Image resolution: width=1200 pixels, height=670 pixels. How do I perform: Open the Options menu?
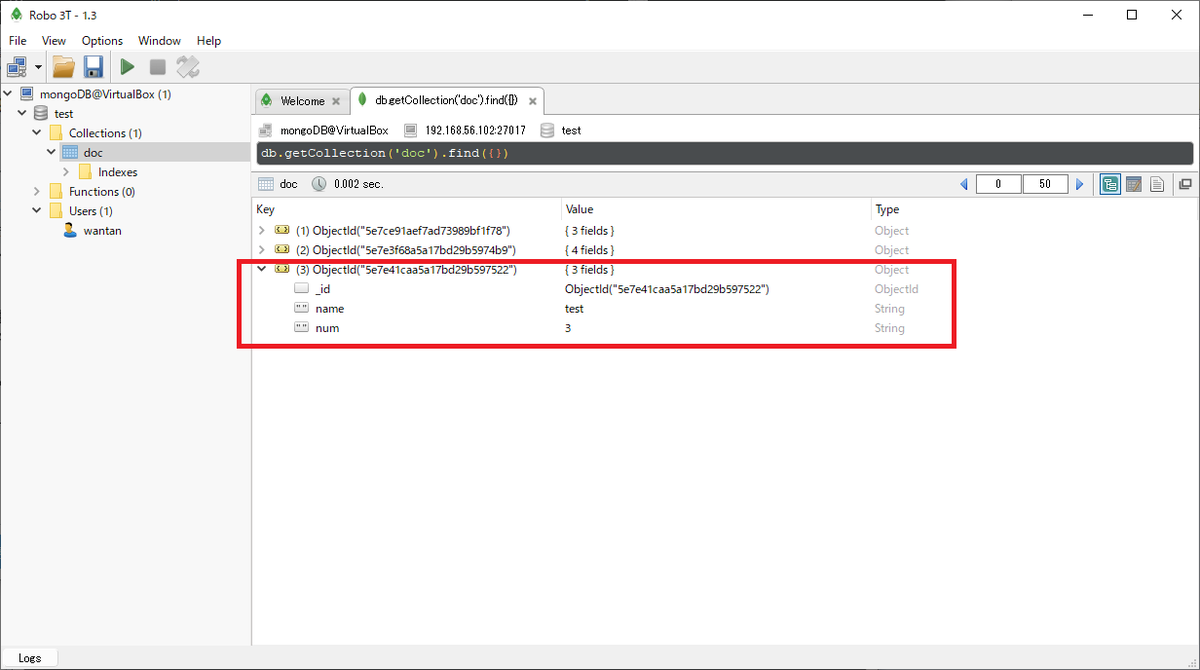click(102, 41)
